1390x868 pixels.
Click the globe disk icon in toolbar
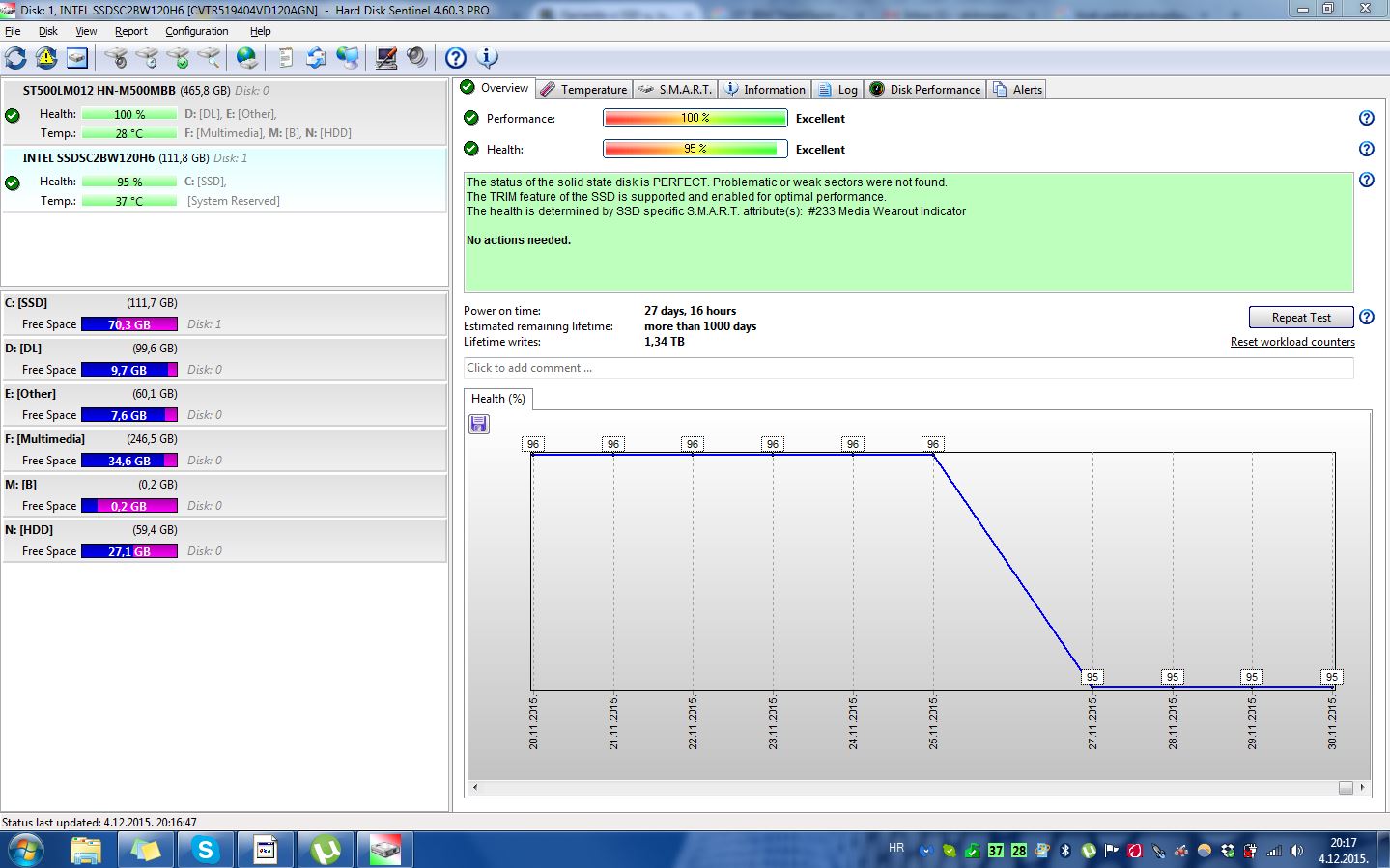click(247, 58)
